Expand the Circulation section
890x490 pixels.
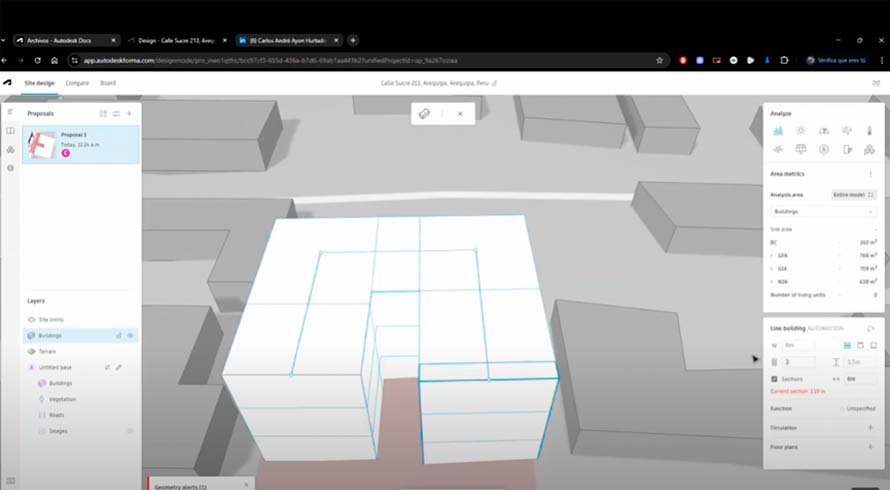870,427
